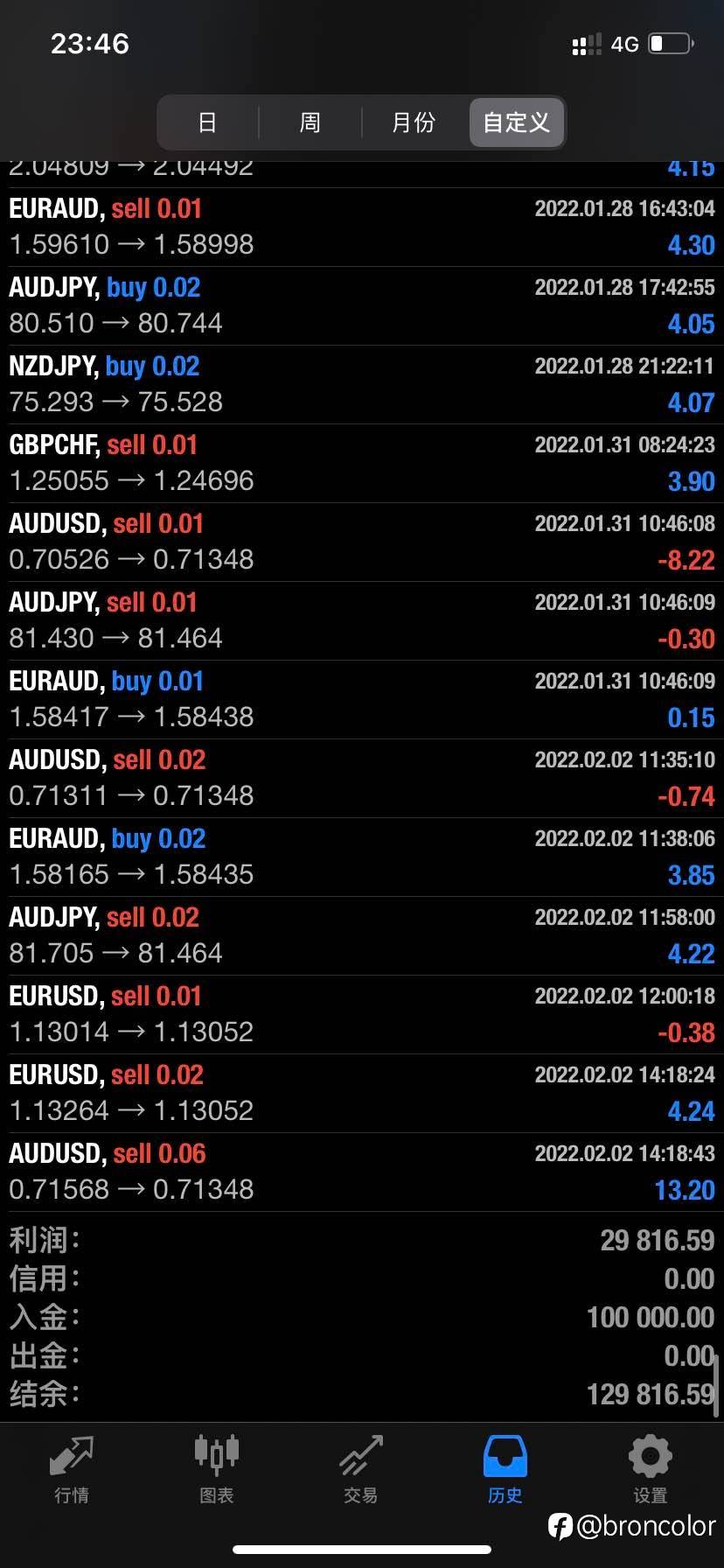
Task: Switch to the 周 period tab
Action: pos(310,122)
